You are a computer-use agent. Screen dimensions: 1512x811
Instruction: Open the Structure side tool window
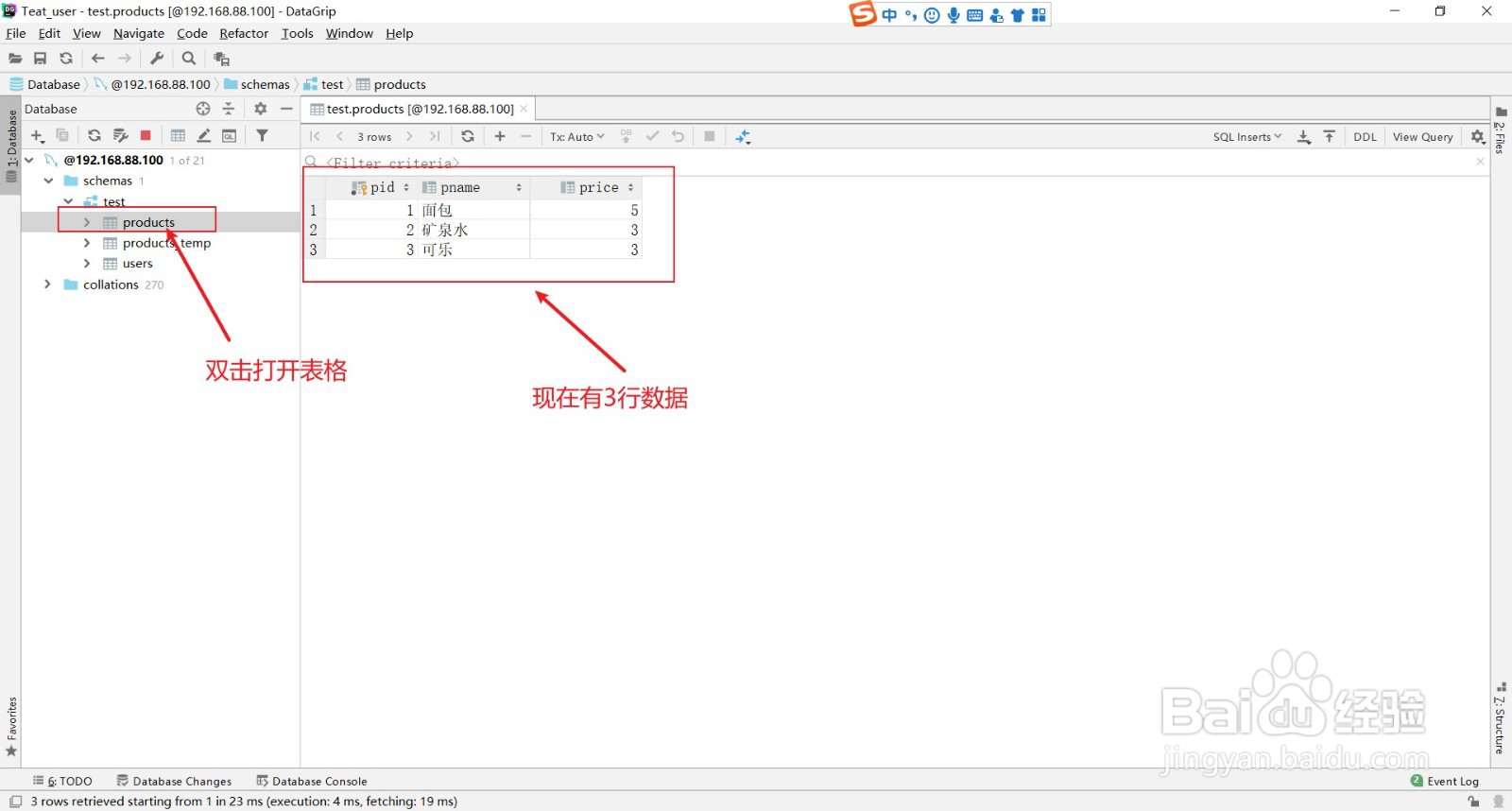point(1501,718)
